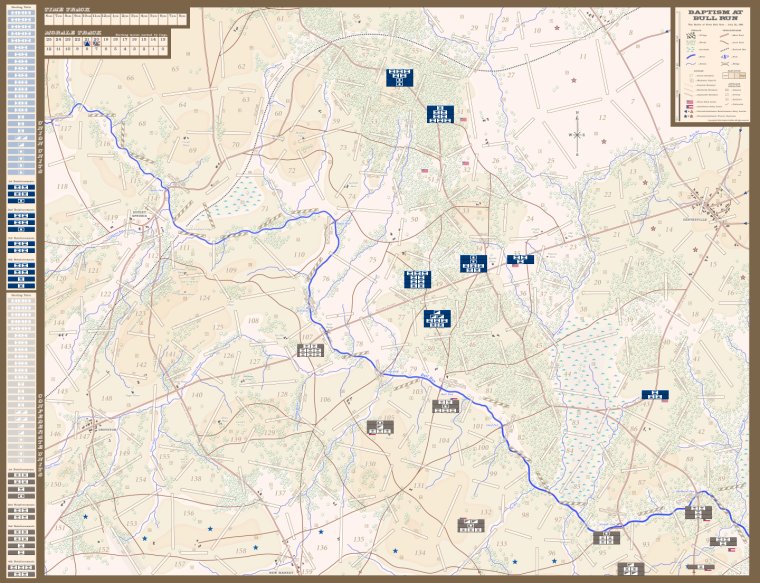The height and width of the screenshot is (583, 760).
Task: Click area number 11
Action: pos(583,57)
